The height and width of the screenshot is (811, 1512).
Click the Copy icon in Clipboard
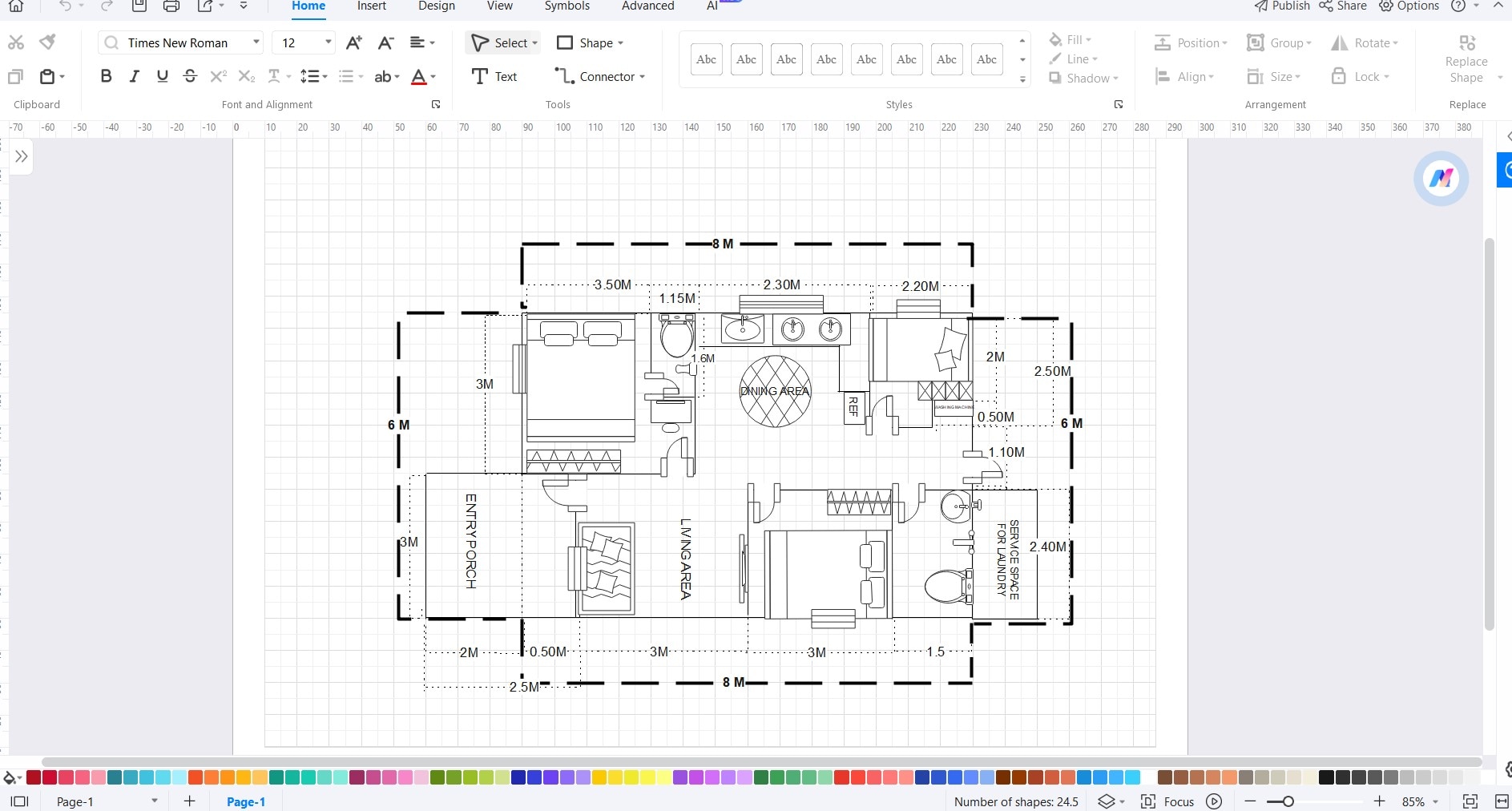(15, 77)
